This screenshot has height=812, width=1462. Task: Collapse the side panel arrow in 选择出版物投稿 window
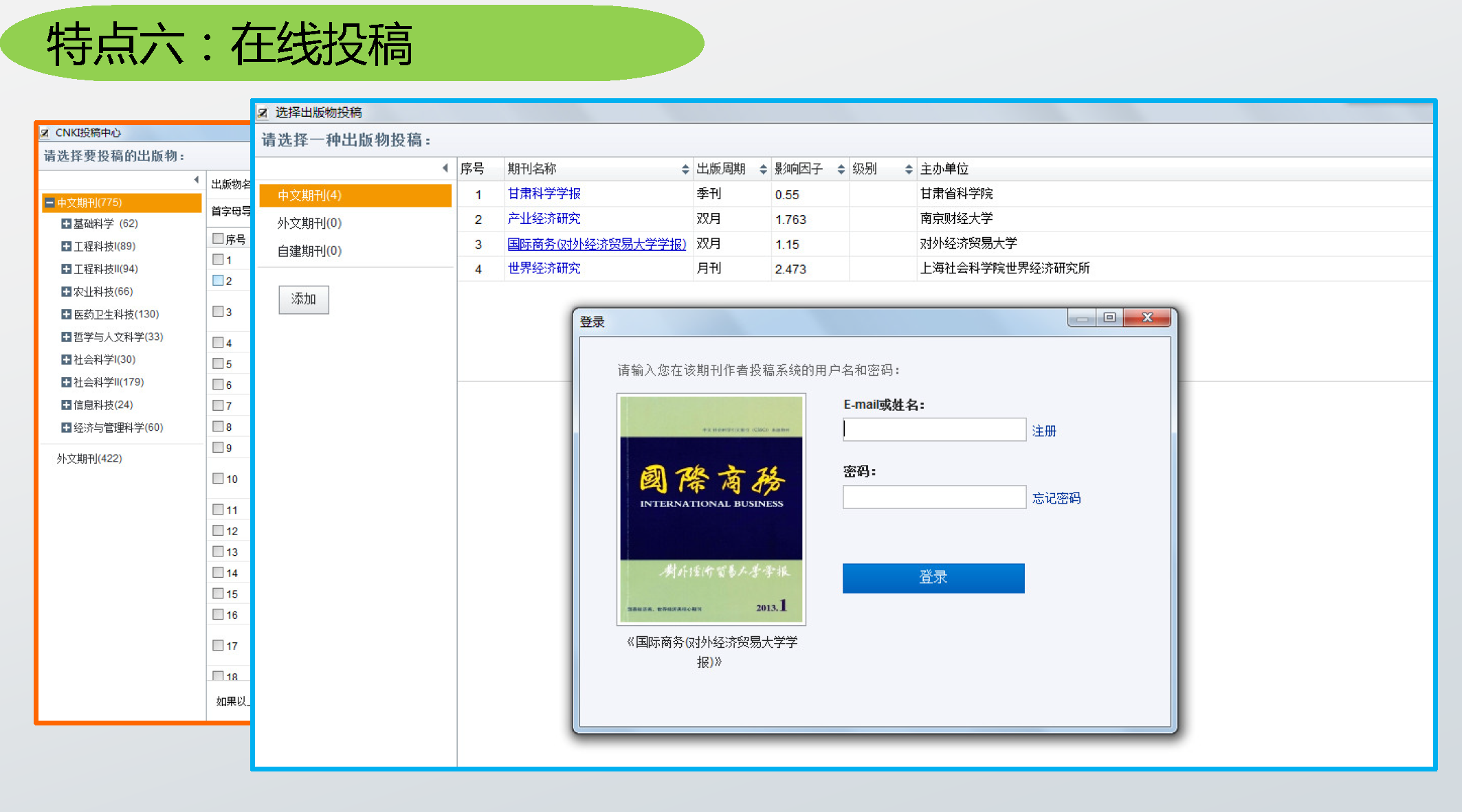pos(445,168)
